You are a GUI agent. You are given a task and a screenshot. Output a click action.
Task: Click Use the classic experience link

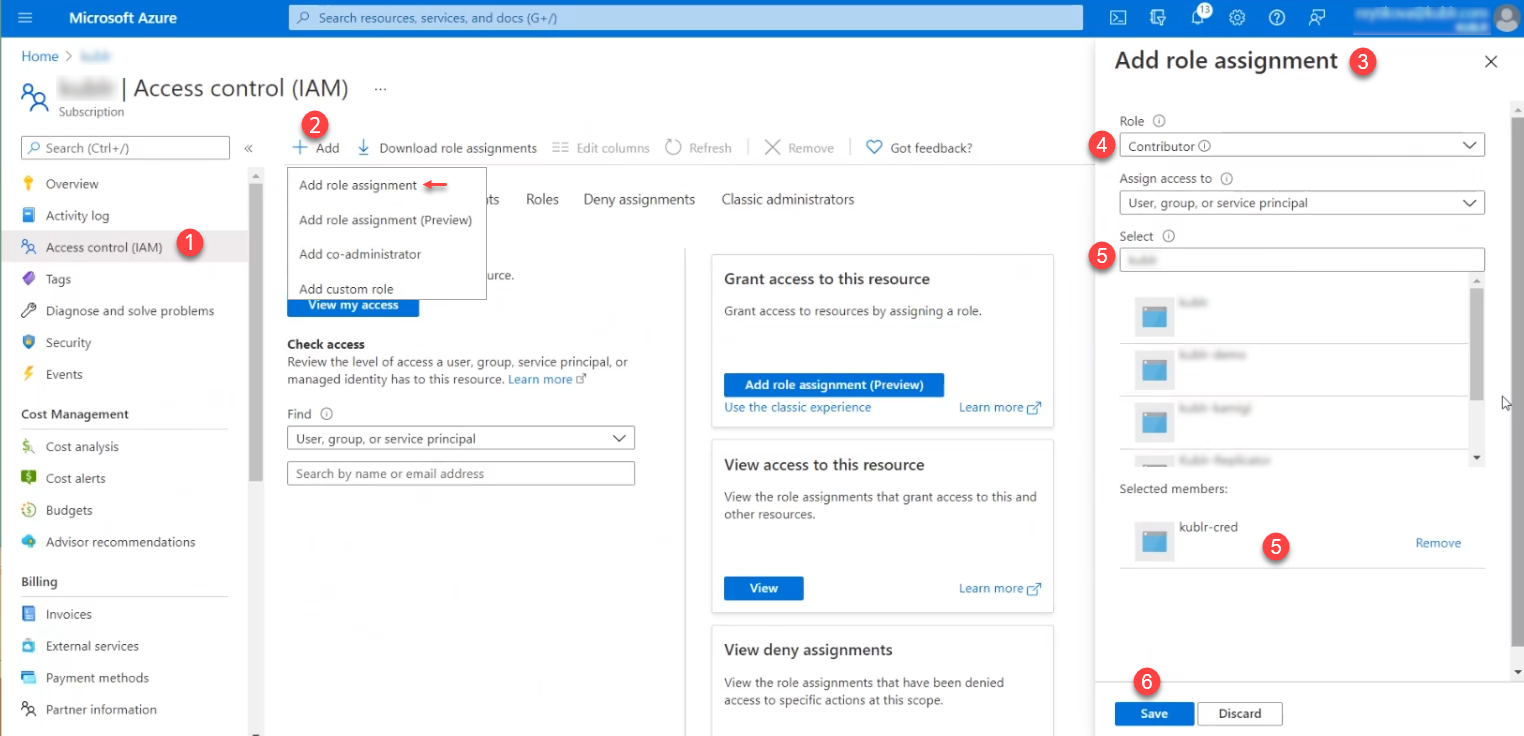click(798, 407)
